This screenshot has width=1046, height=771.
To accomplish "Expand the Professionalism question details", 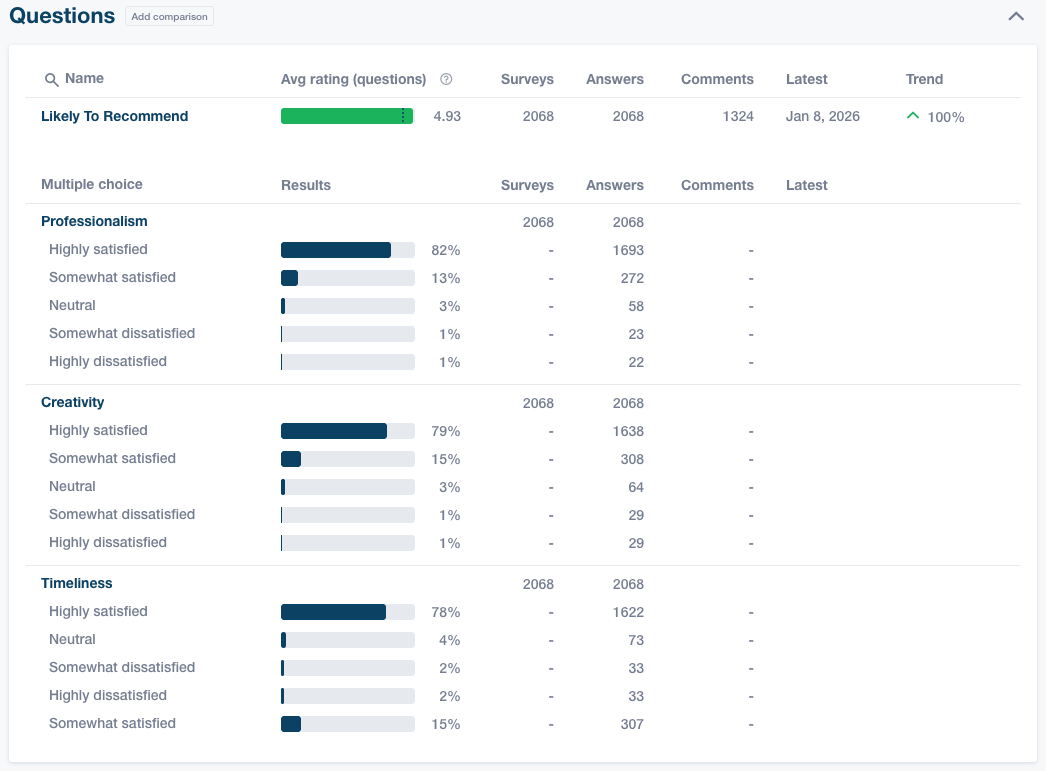I will click(94, 221).
